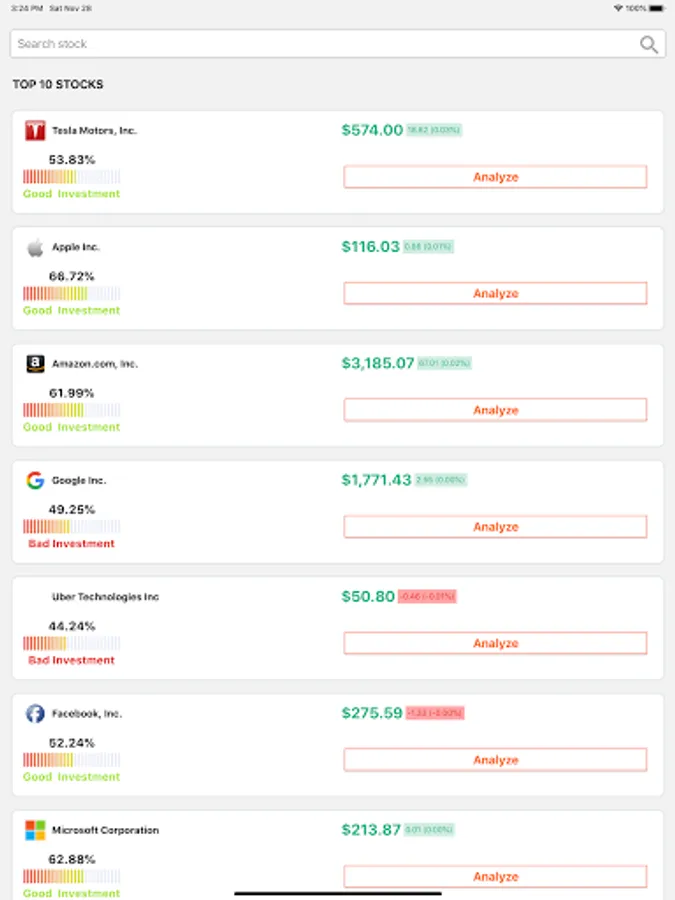Tap the Facebook logo icon
The height and width of the screenshot is (900, 675).
35,714
